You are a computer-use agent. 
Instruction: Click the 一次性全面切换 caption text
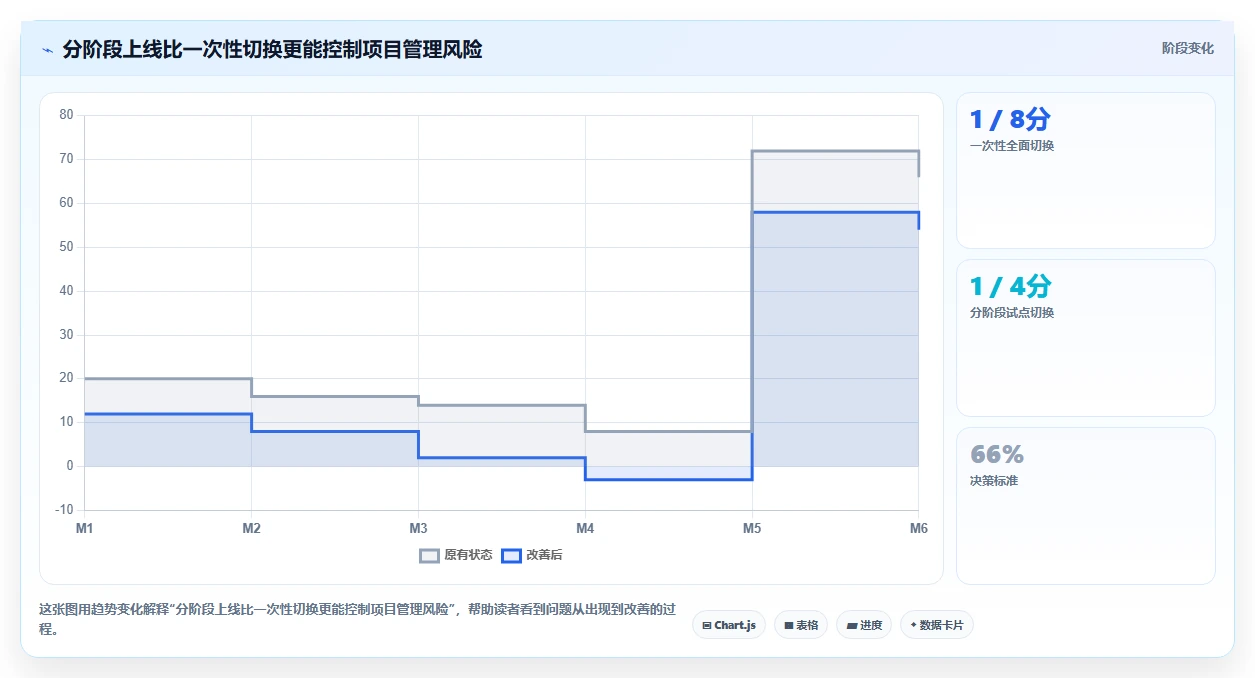pyautogui.click(x=1012, y=145)
